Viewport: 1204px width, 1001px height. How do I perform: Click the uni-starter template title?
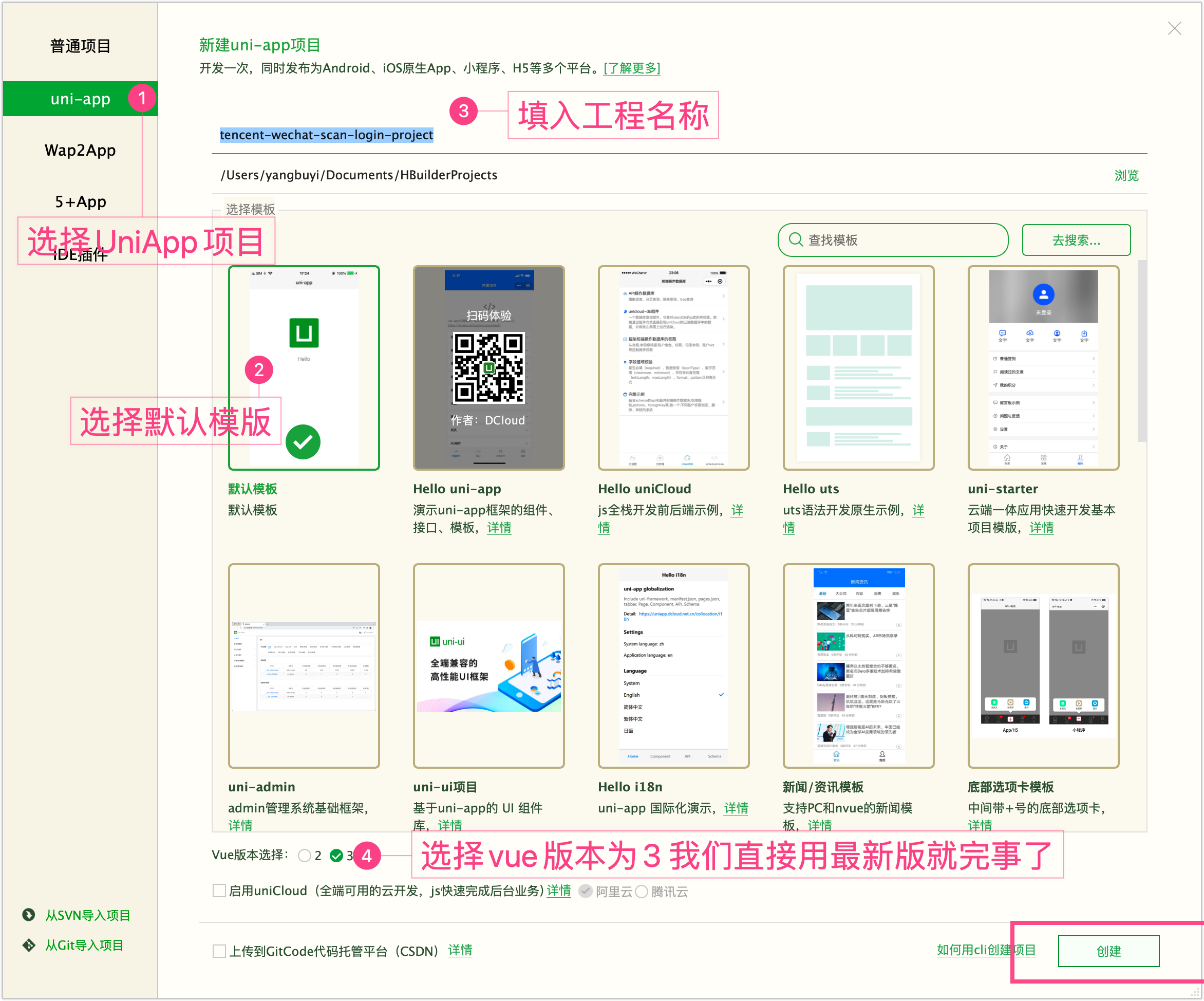pos(1003,489)
